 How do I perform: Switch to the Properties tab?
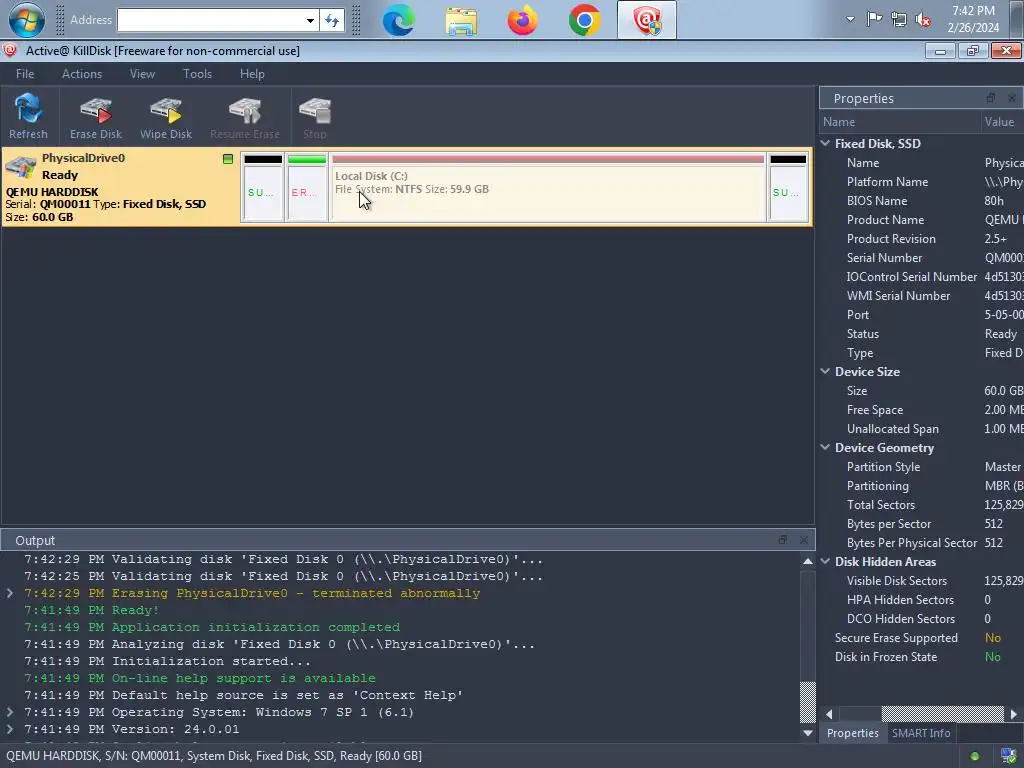(x=852, y=733)
